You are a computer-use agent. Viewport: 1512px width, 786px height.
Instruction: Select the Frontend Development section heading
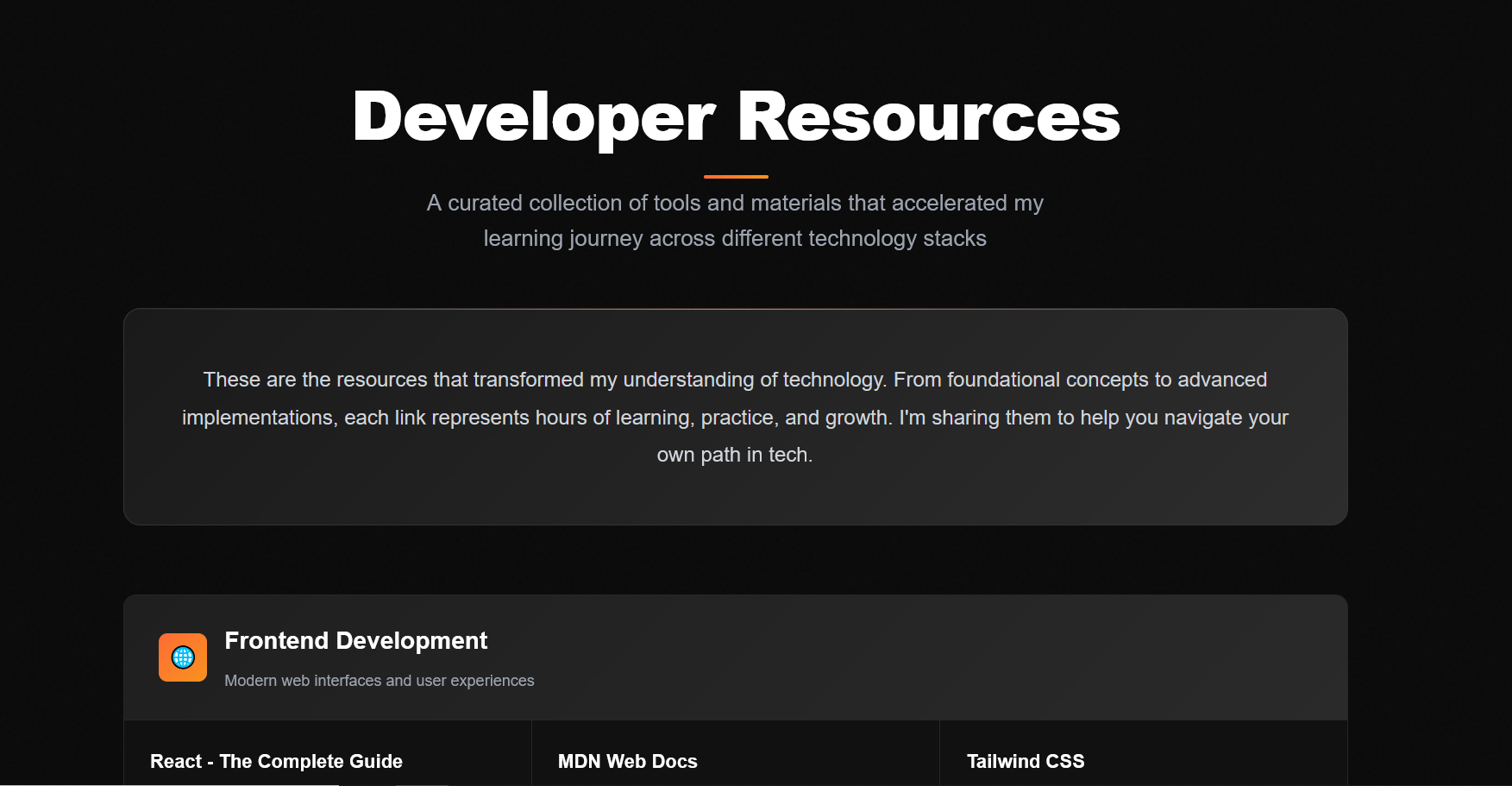355,640
